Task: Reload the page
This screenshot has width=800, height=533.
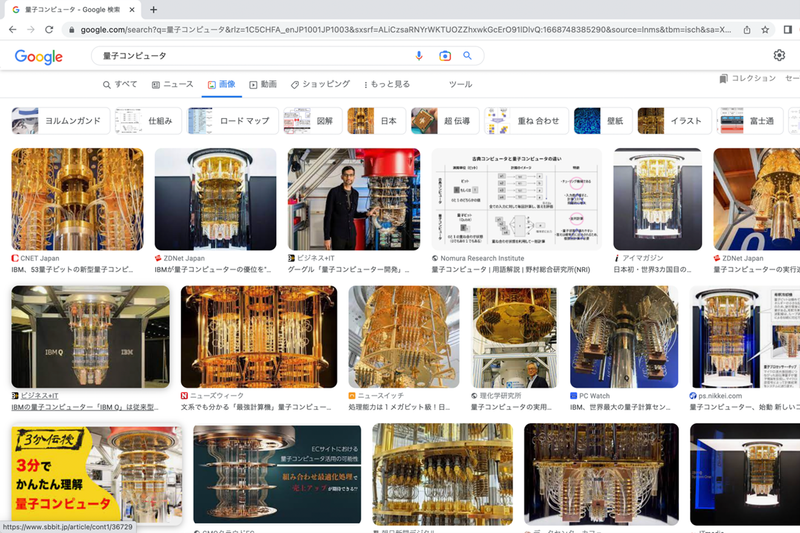Action: point(49,30)
